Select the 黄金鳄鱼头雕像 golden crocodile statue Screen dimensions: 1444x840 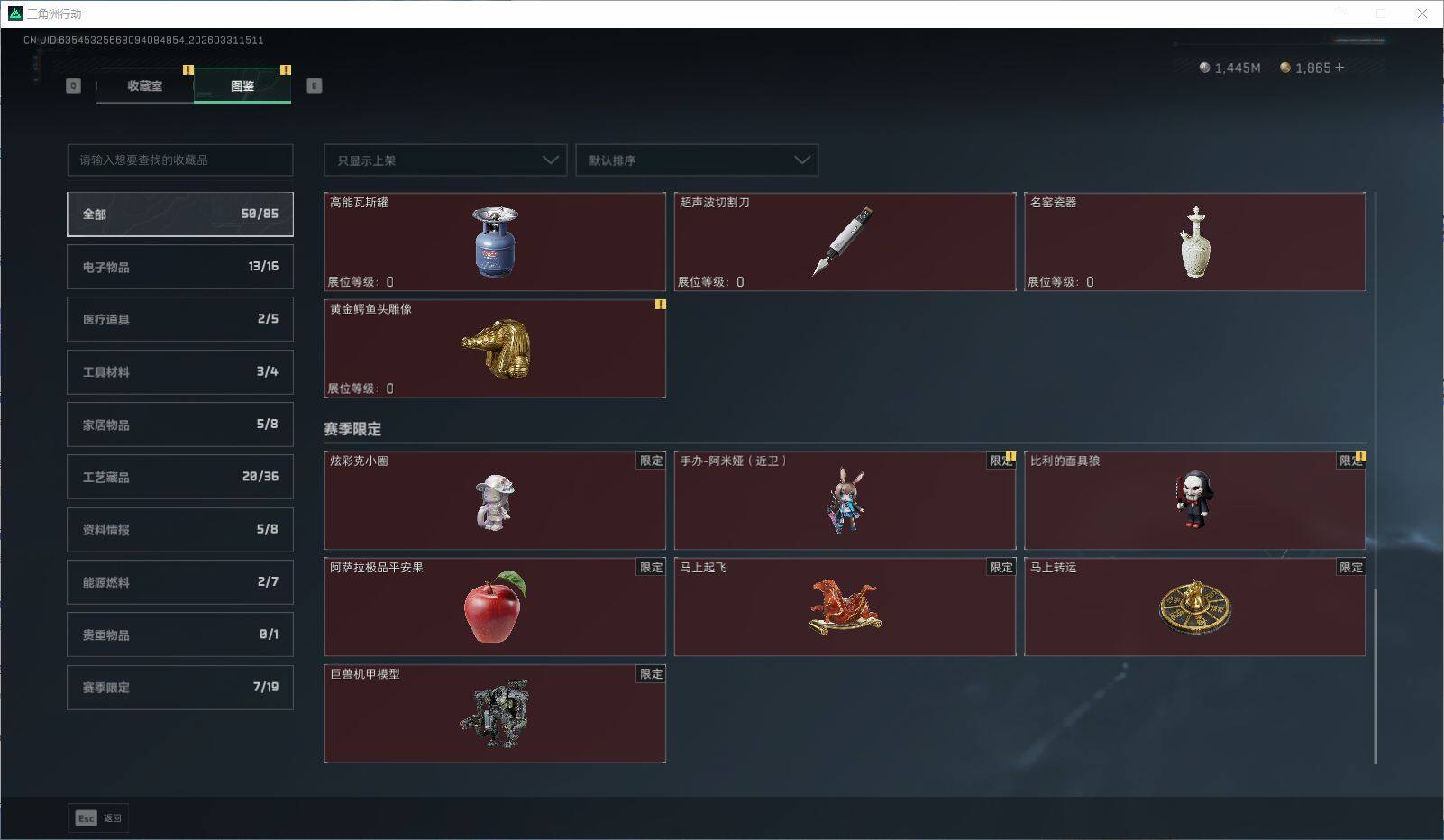point(495,348)
